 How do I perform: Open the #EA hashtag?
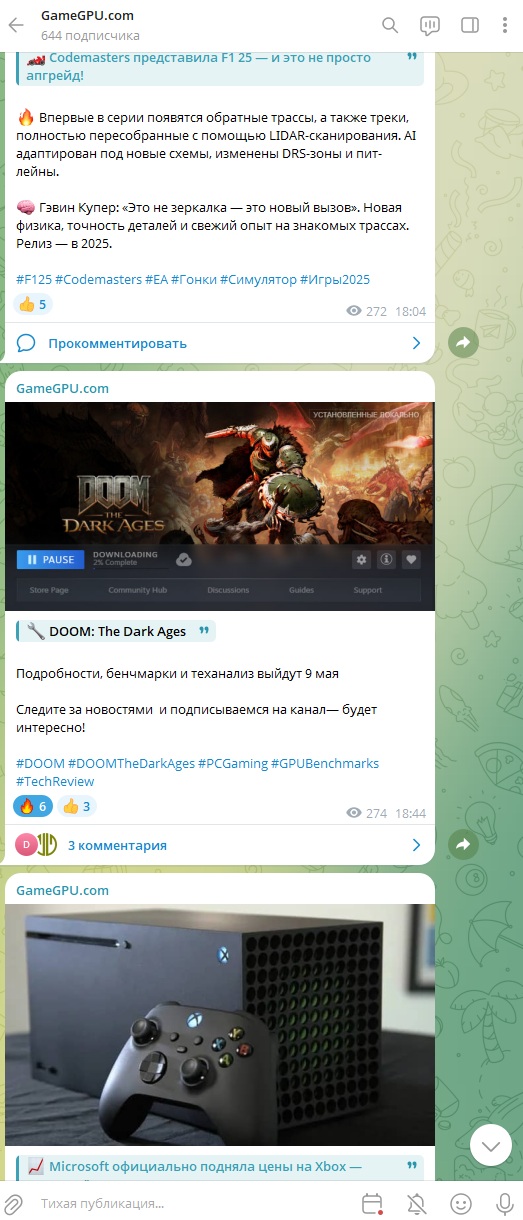(156, 279)
